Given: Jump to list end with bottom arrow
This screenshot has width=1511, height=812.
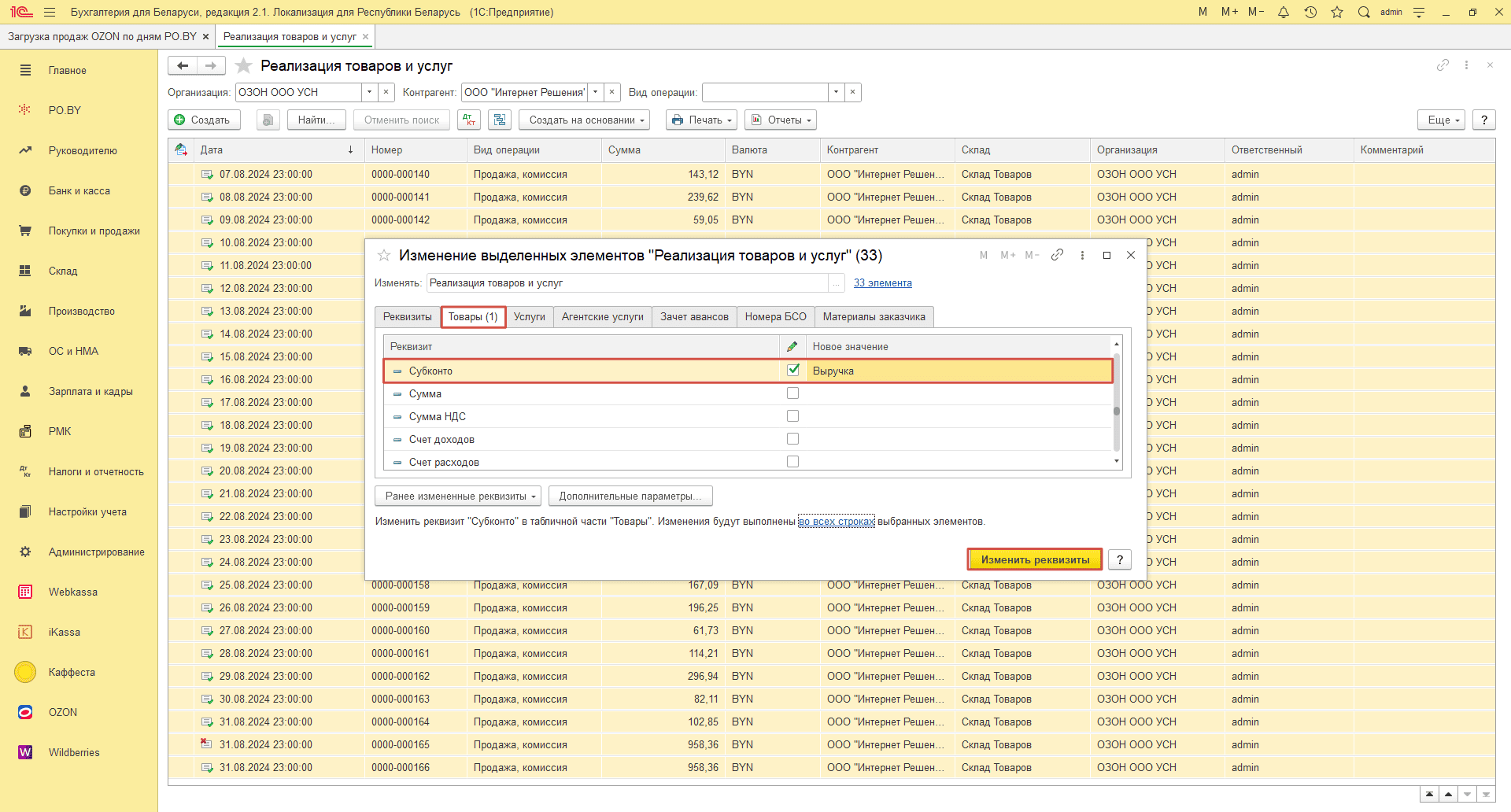Looking at the screenshot, I should 1487,795.
